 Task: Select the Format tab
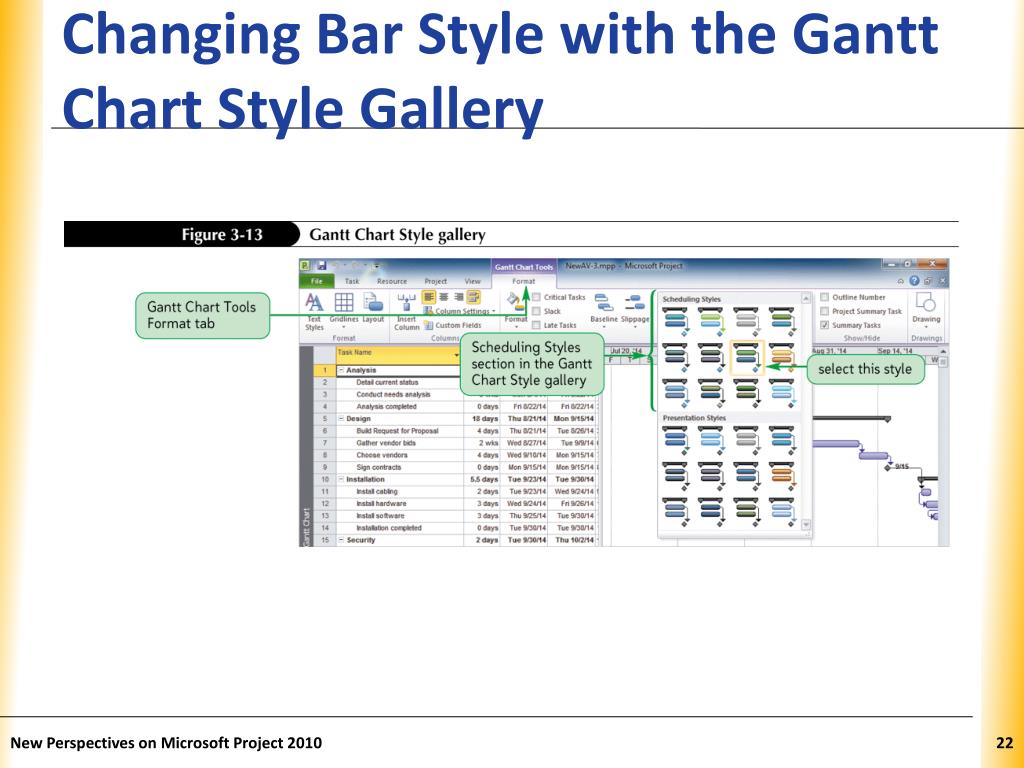pos(523,281)
